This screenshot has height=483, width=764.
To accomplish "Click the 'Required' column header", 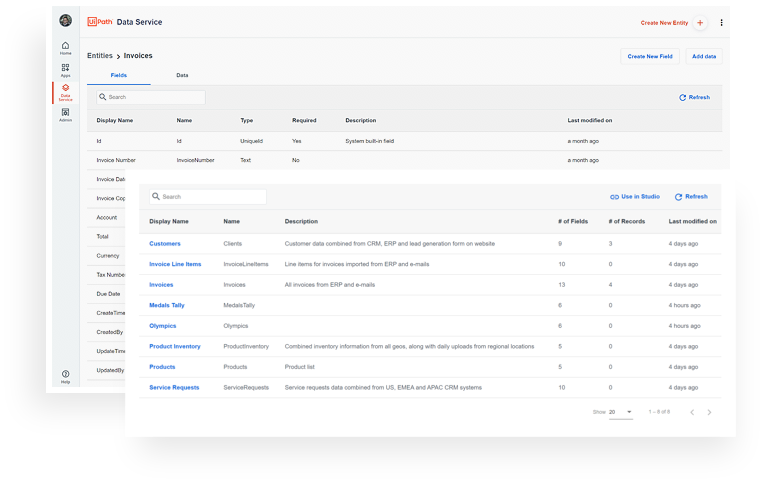I will (x=304, y=120).
